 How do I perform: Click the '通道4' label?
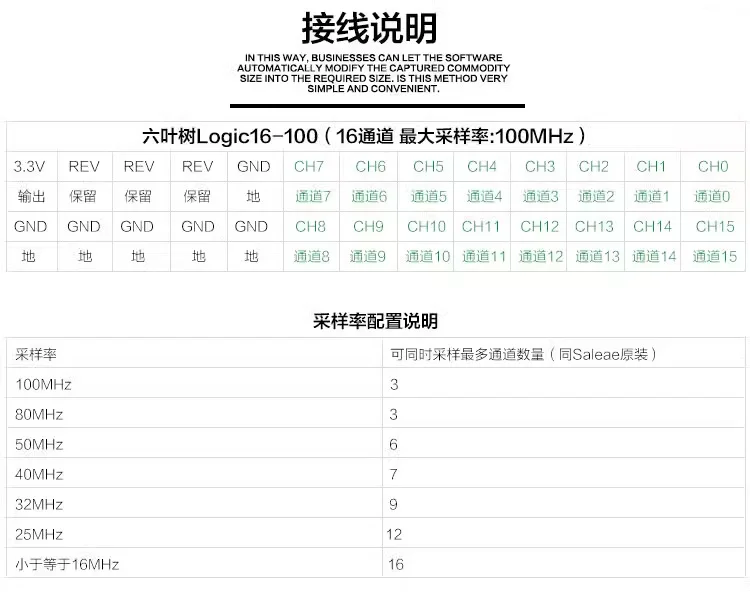[x=485, y=196]
